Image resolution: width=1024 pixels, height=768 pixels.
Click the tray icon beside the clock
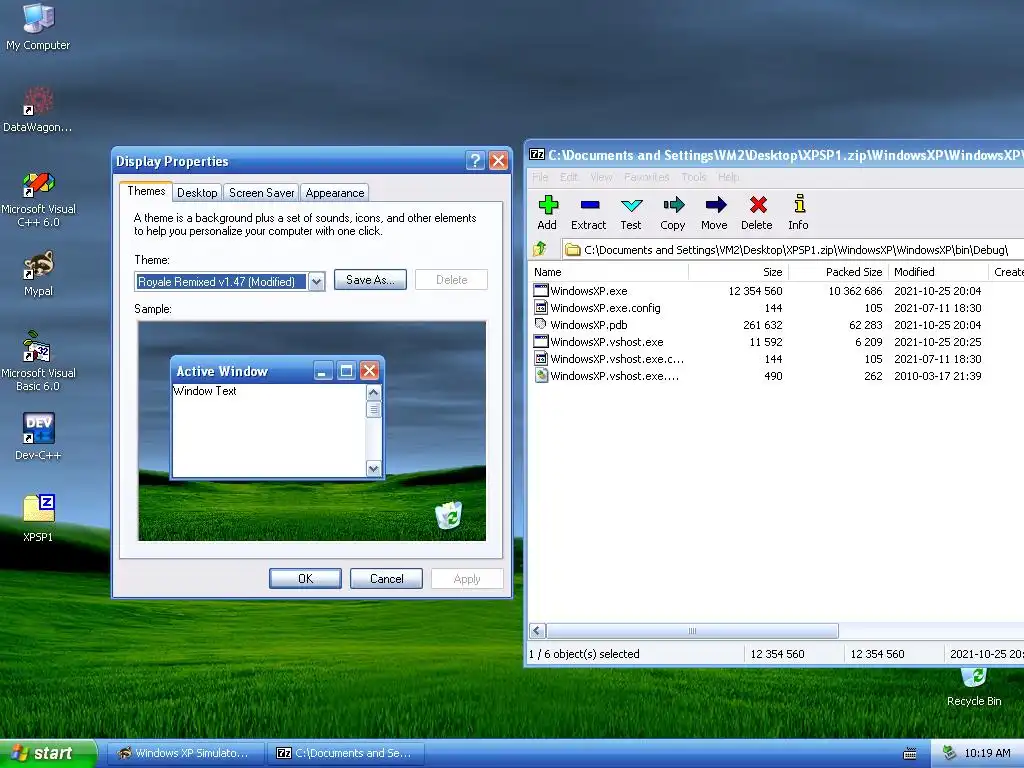click(950, 753)
